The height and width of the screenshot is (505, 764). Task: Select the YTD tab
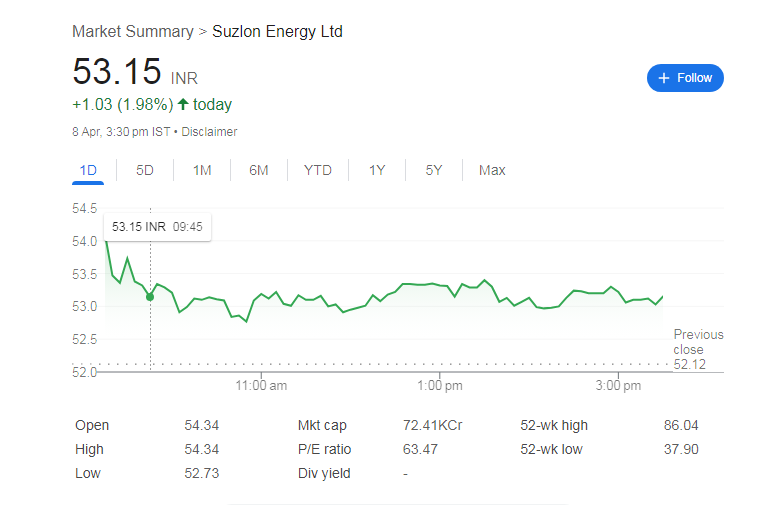[317, 170]
